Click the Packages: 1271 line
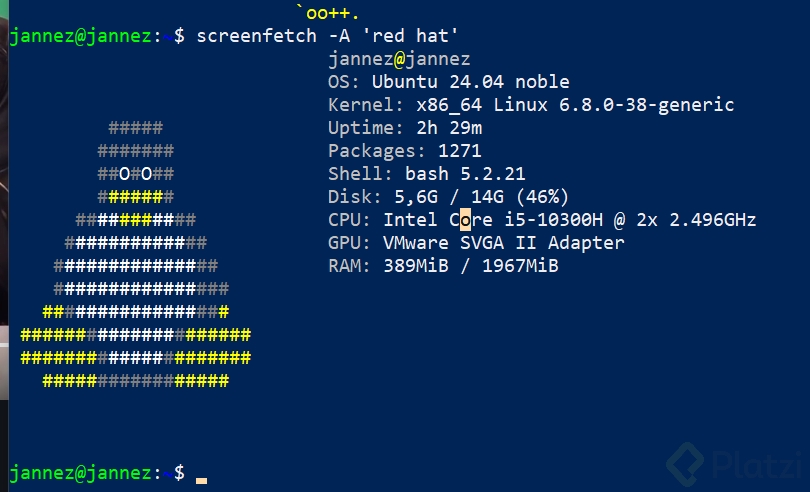This screenshot has height=492, width=810. 405,151
